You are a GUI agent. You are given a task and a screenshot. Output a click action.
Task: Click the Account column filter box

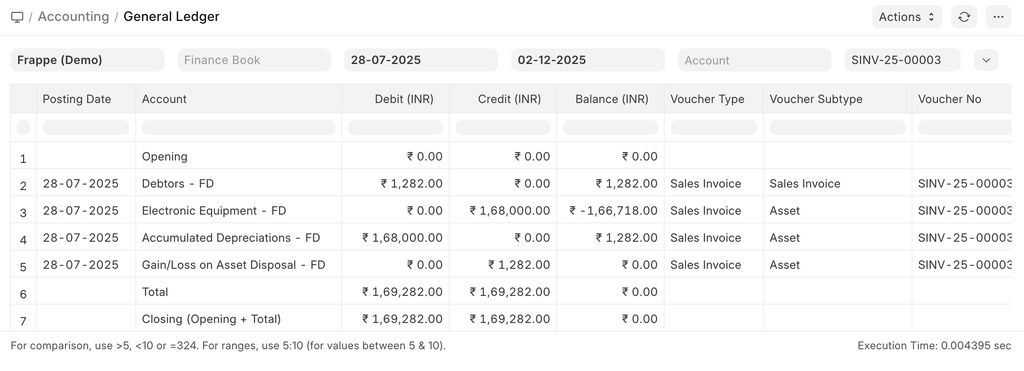[x=238, y=127]
